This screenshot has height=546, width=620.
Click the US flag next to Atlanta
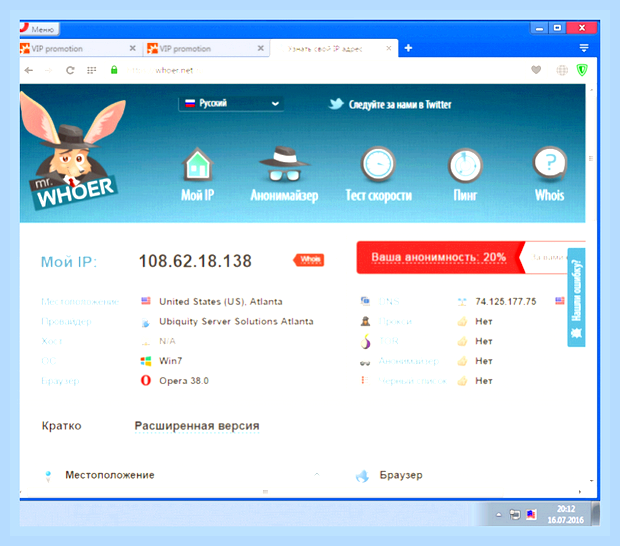(146, 301)
